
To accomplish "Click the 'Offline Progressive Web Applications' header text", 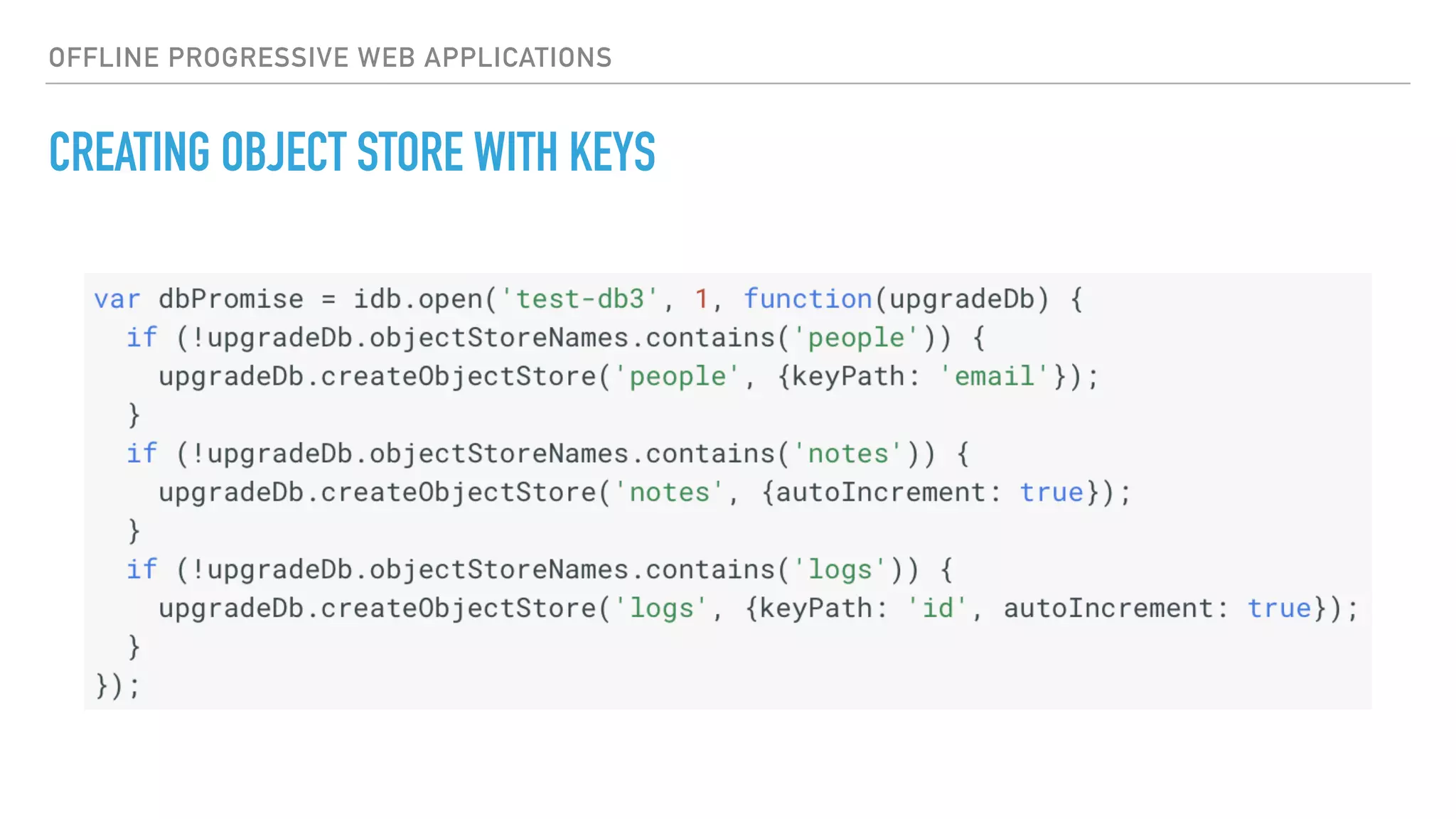I will pyautogui.click(x=330, y=58).
